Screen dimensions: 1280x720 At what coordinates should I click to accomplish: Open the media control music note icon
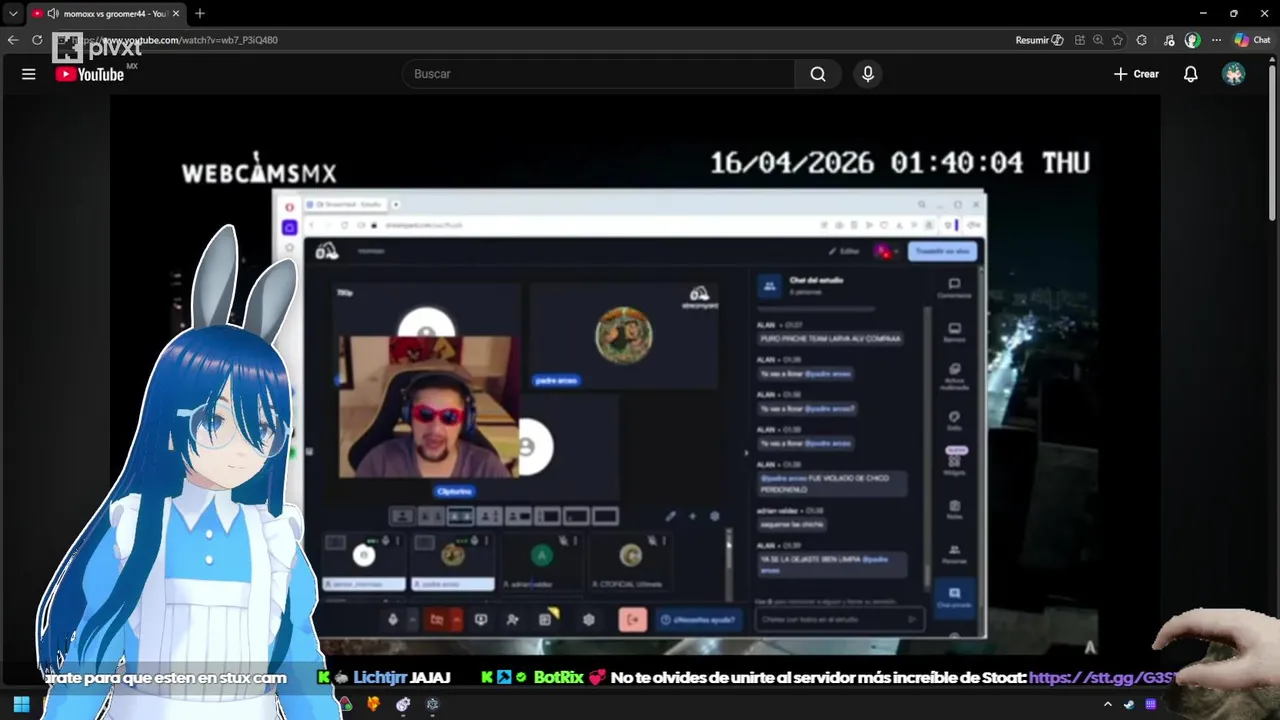pos(1169,40)
